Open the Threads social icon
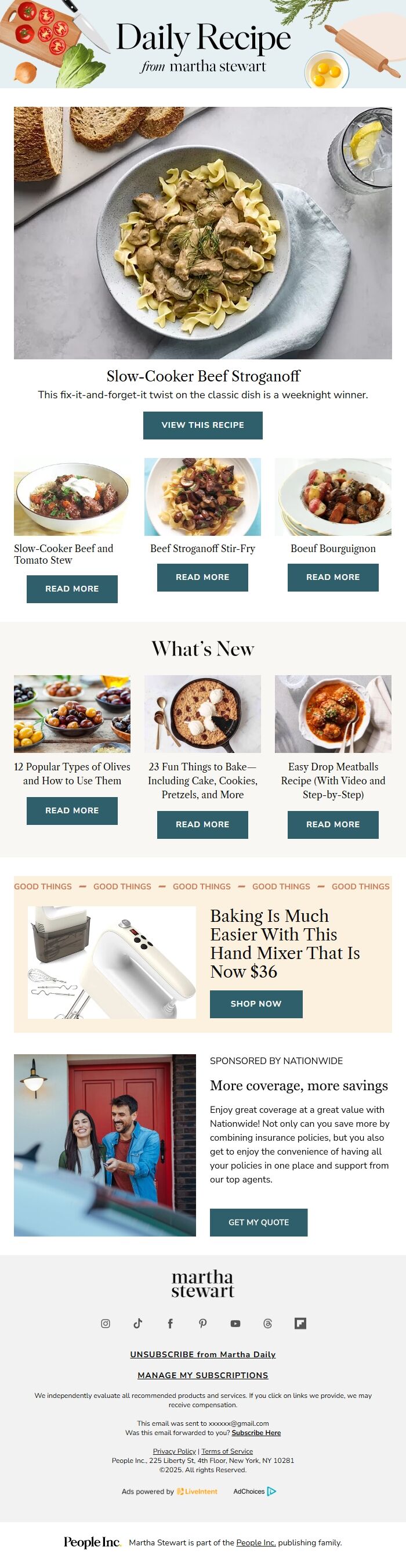The width and height of the screenshot is (406, 1568). tap(268, 1323)
